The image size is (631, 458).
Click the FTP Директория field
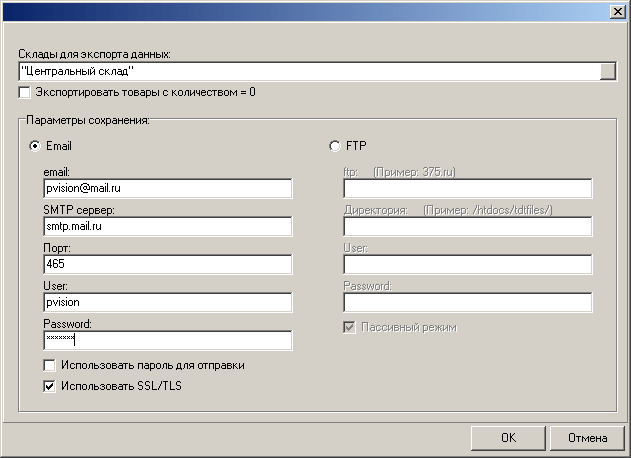click(467, 226)
